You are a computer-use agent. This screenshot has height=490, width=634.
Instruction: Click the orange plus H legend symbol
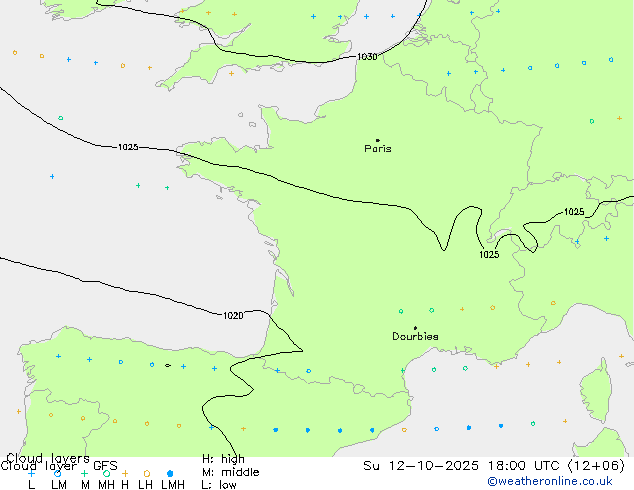125,473
